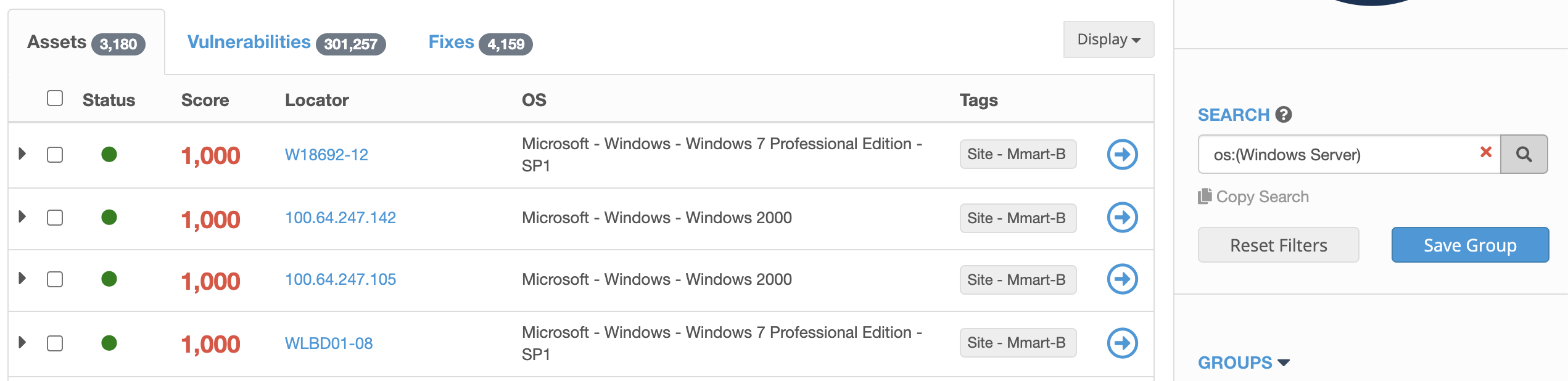
Task: Open details arrow for asset W18692-12
Action: tap(1122, 154)
